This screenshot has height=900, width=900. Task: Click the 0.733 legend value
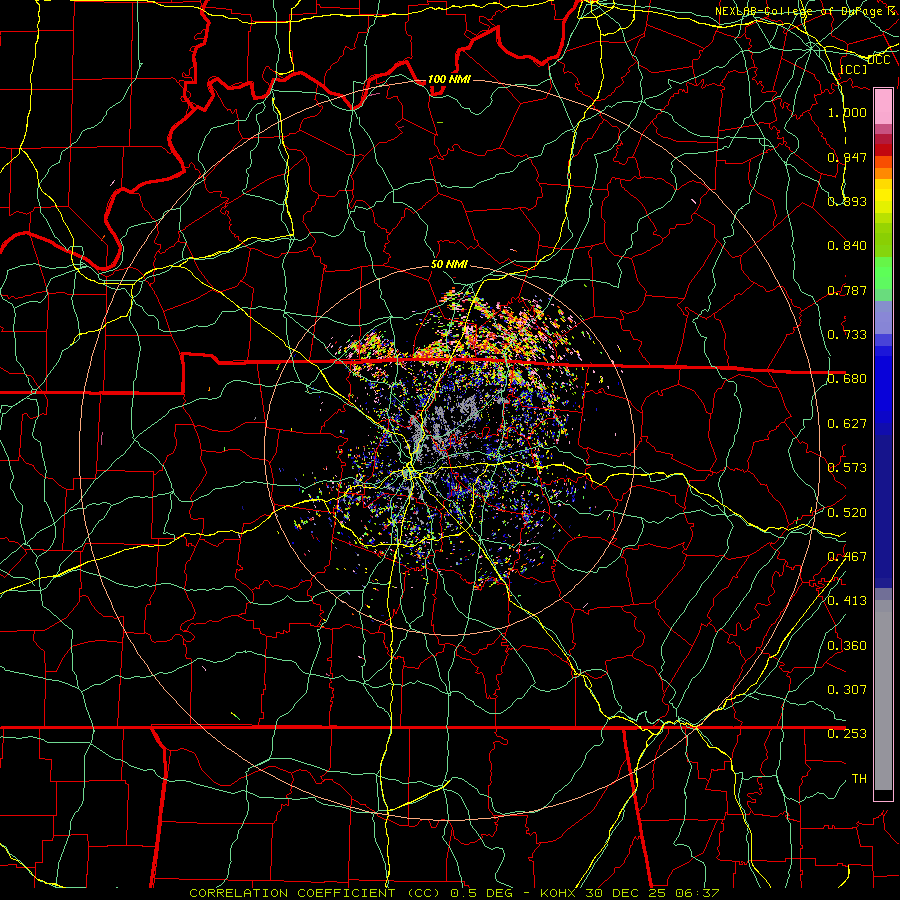point(847,334)
